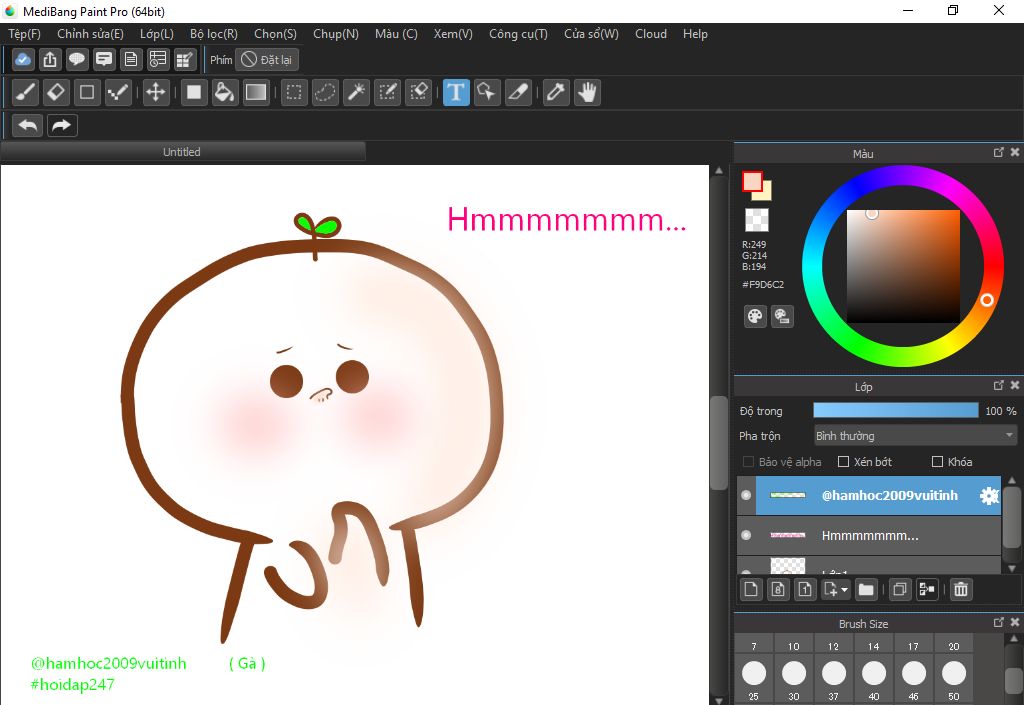Open the Lớp(L) menu
The image size is (1024, 705).
157,34
